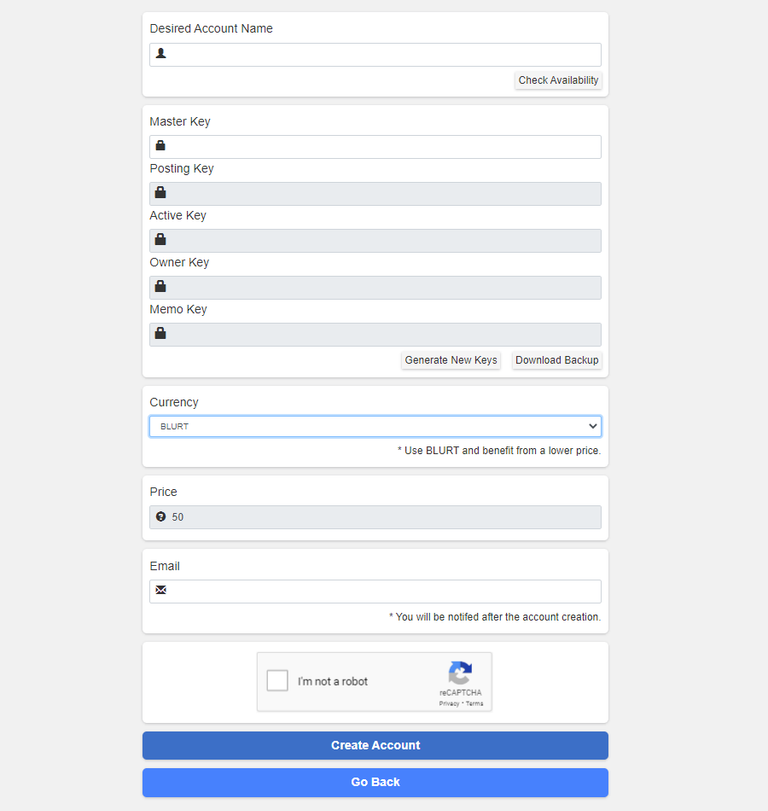Screen dimensions: 768x811
Task: Click the 'Posting Key' label
Action: [182, 169]
